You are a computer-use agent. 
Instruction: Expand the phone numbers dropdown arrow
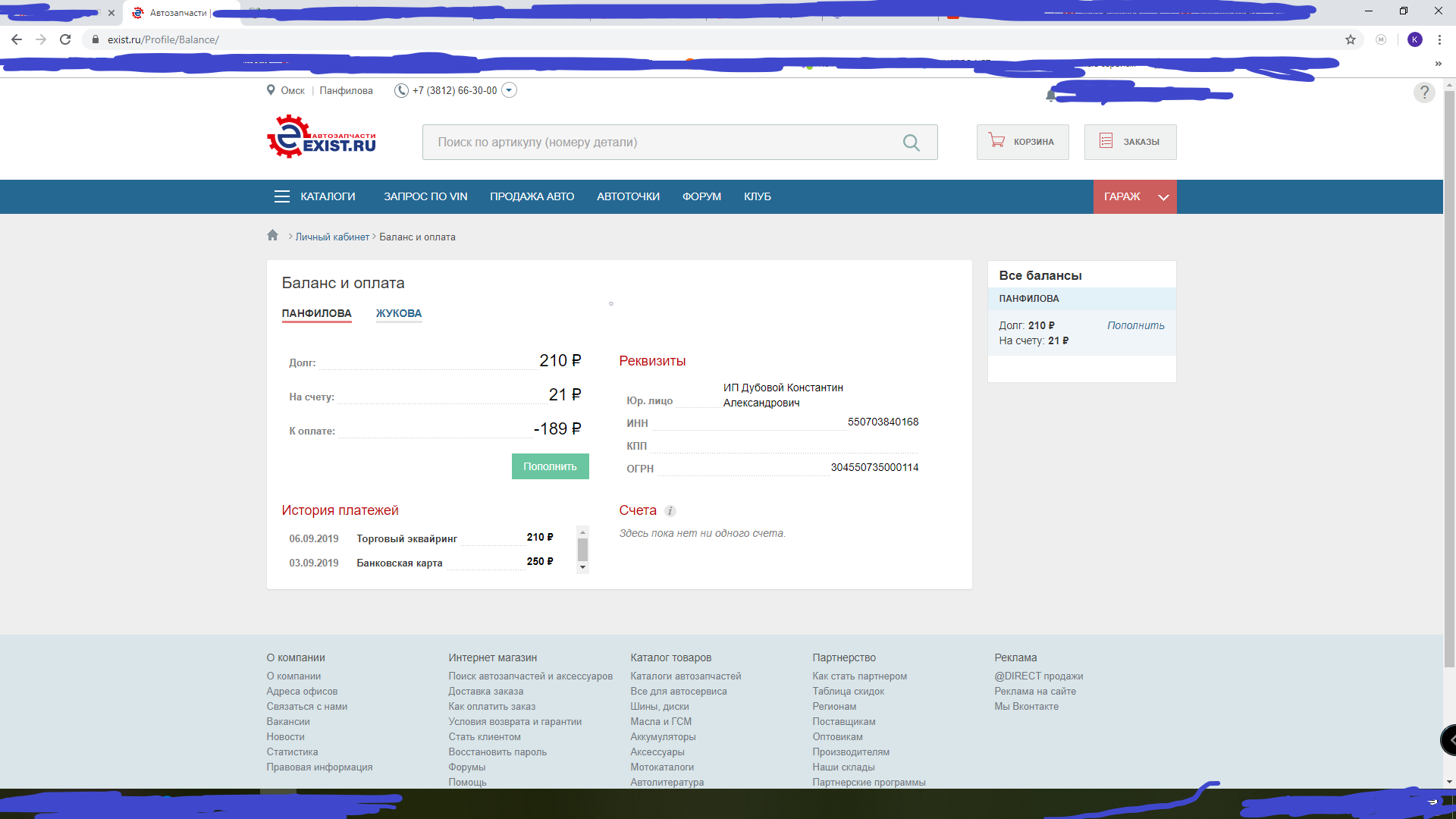click(510, 90)
